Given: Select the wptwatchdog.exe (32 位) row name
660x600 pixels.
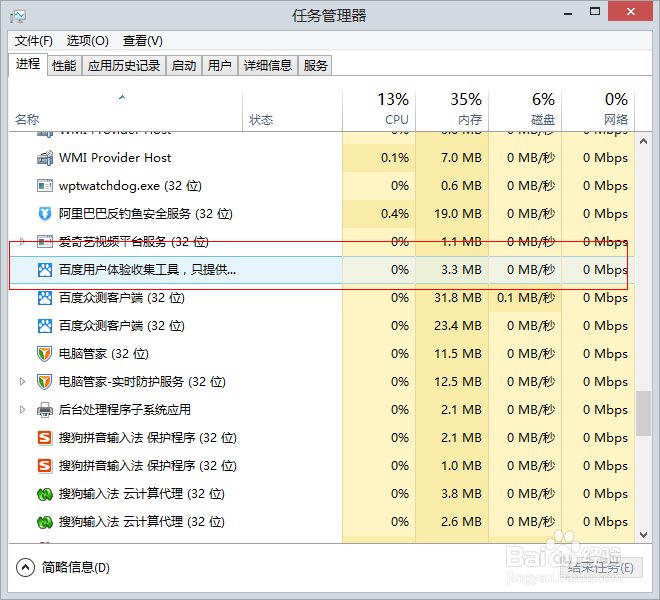Looking at the screenshot, I should (x=130, y=186).
